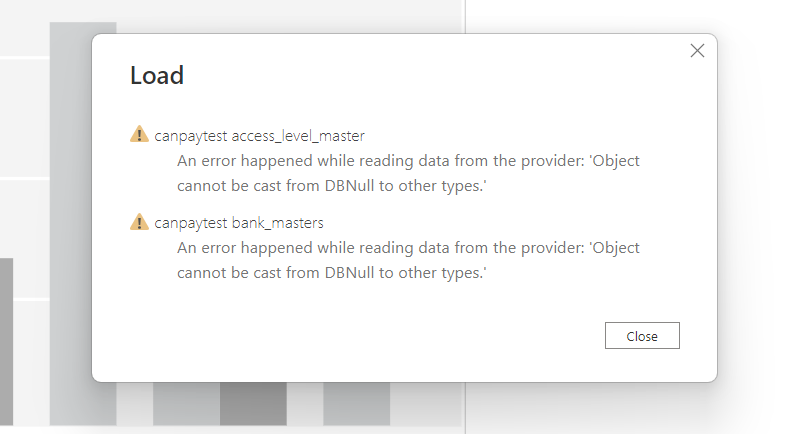Click the "access_level_master" table name
This screenshot has height=434, width=806.
298,135
